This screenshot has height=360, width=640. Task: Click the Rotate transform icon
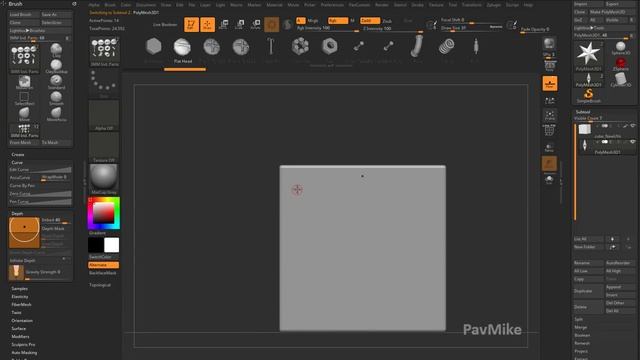[x=256, y=24]
